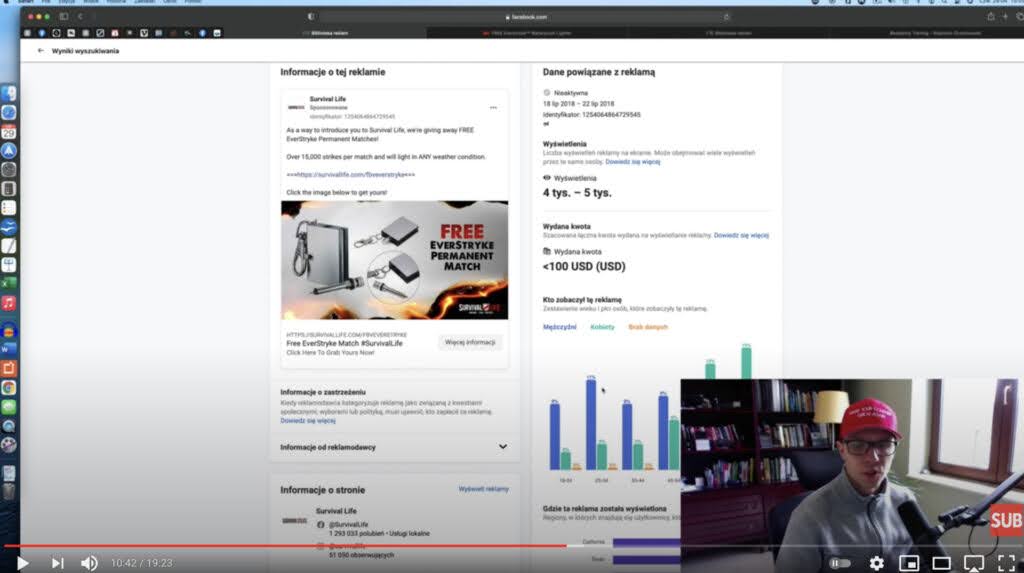The image size is (1024, 573).
Task: Launch Music app from the Dock
Action: pos(8,303)
